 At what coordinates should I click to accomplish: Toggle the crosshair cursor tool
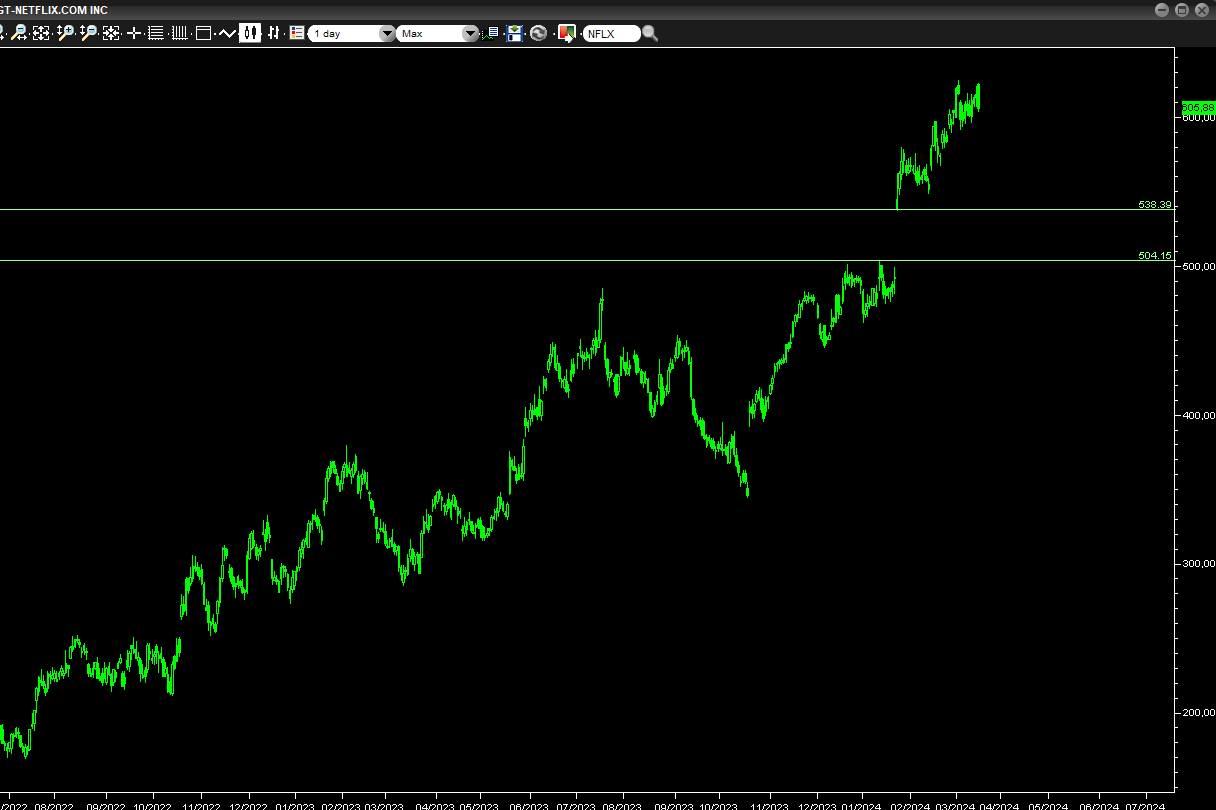click(x=134, y=33)
